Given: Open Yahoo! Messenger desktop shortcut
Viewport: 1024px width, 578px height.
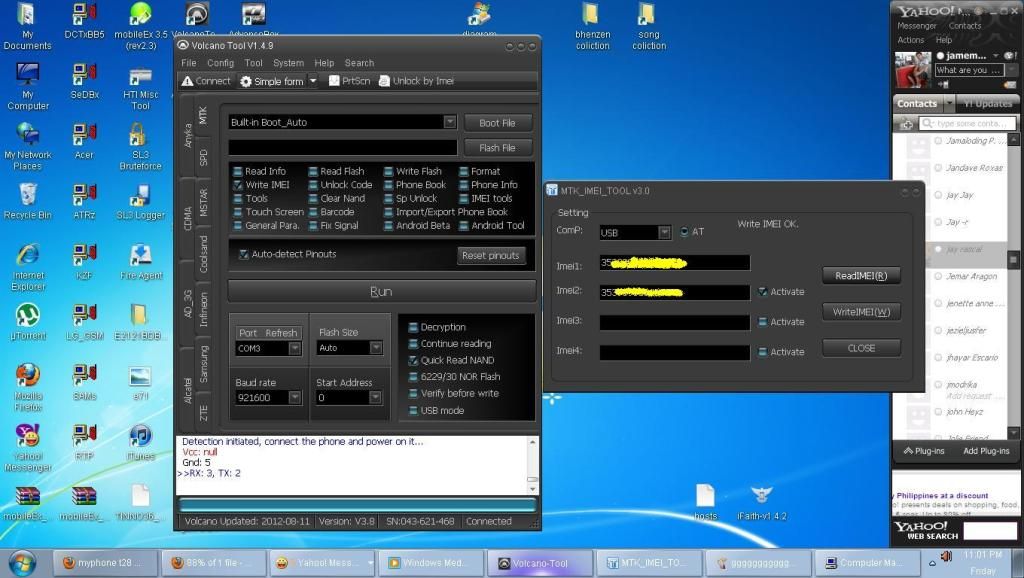Looking at the screenshot, I should (x=28, y=447).
